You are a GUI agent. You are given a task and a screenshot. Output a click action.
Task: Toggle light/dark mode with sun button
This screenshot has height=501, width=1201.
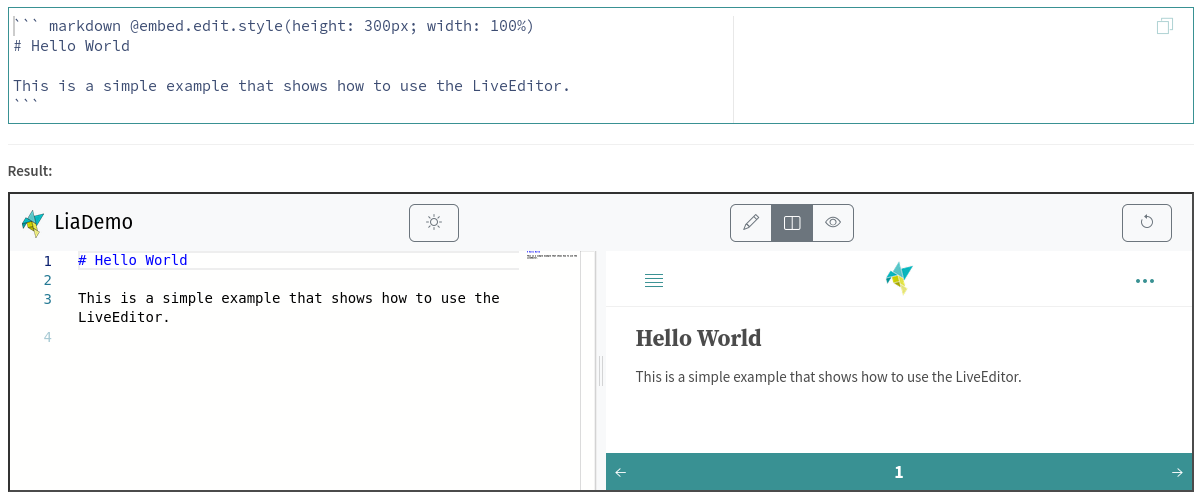(434, 222)
